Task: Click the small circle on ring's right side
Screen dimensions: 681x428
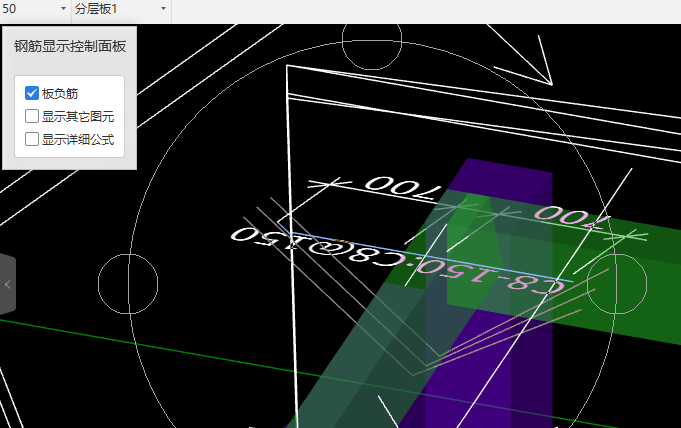Action: click(617, 284)
